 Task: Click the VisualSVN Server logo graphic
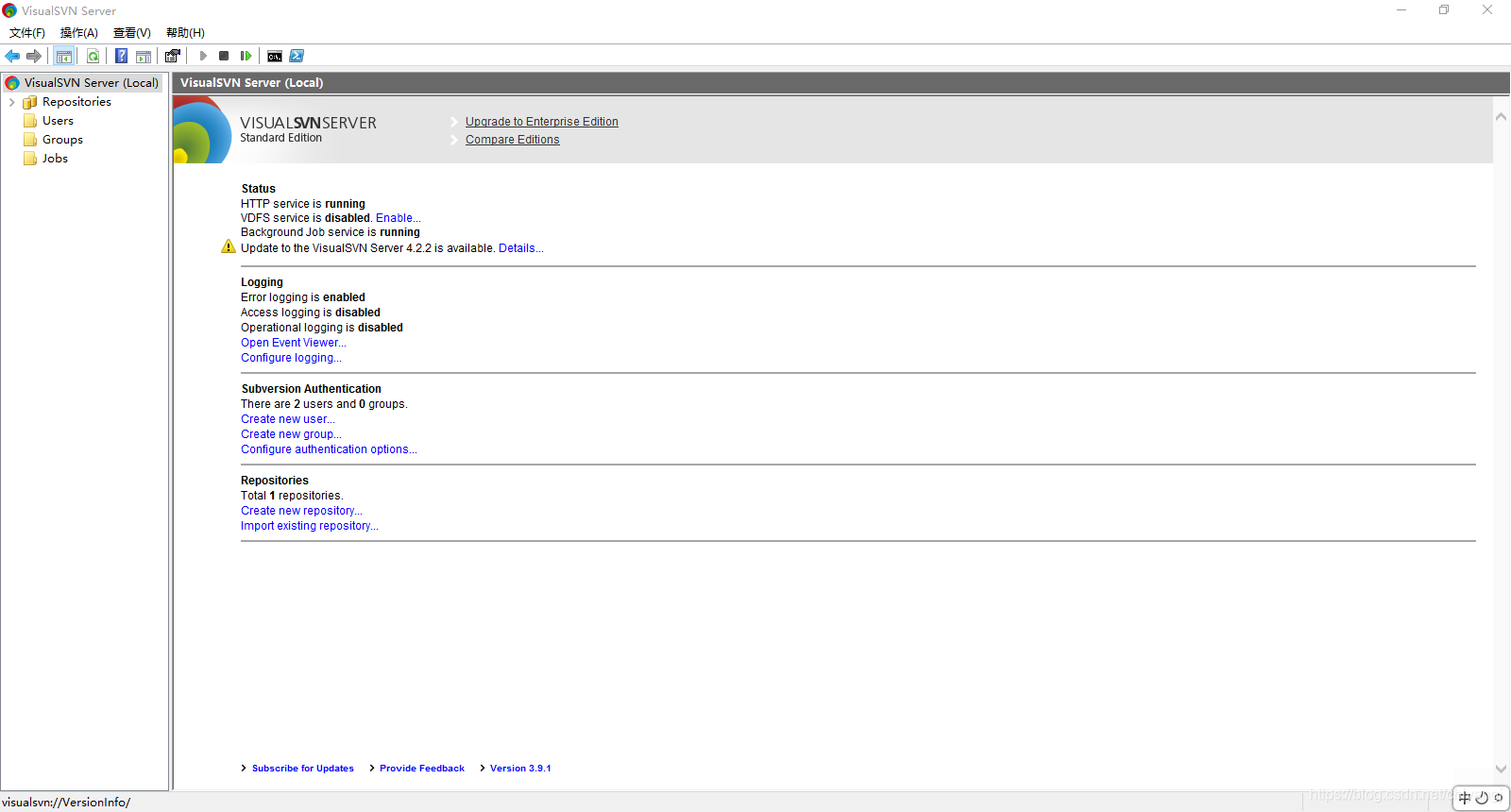[x=202, y=130]
